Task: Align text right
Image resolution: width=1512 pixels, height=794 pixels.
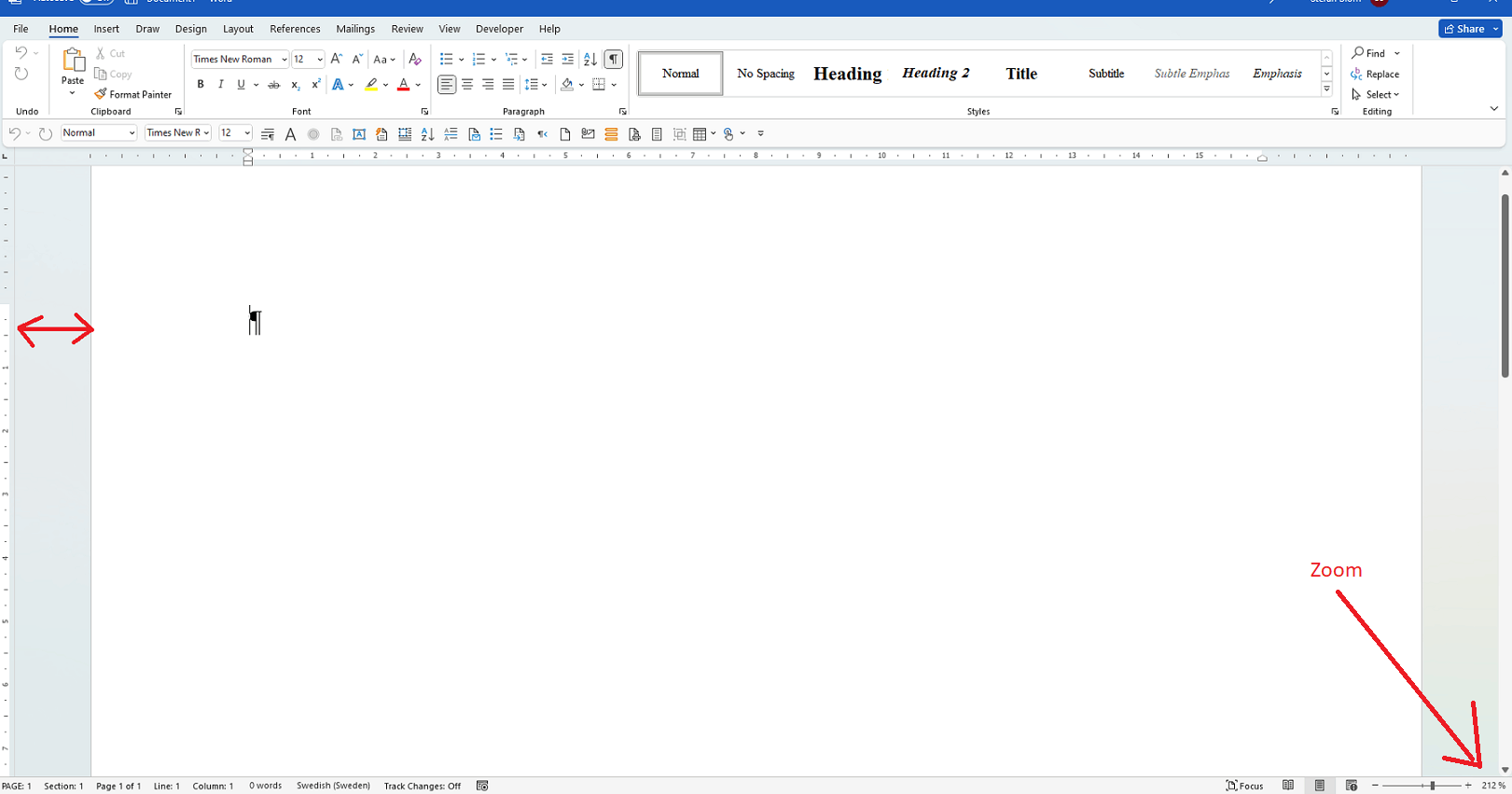Action: pos(488,85)
